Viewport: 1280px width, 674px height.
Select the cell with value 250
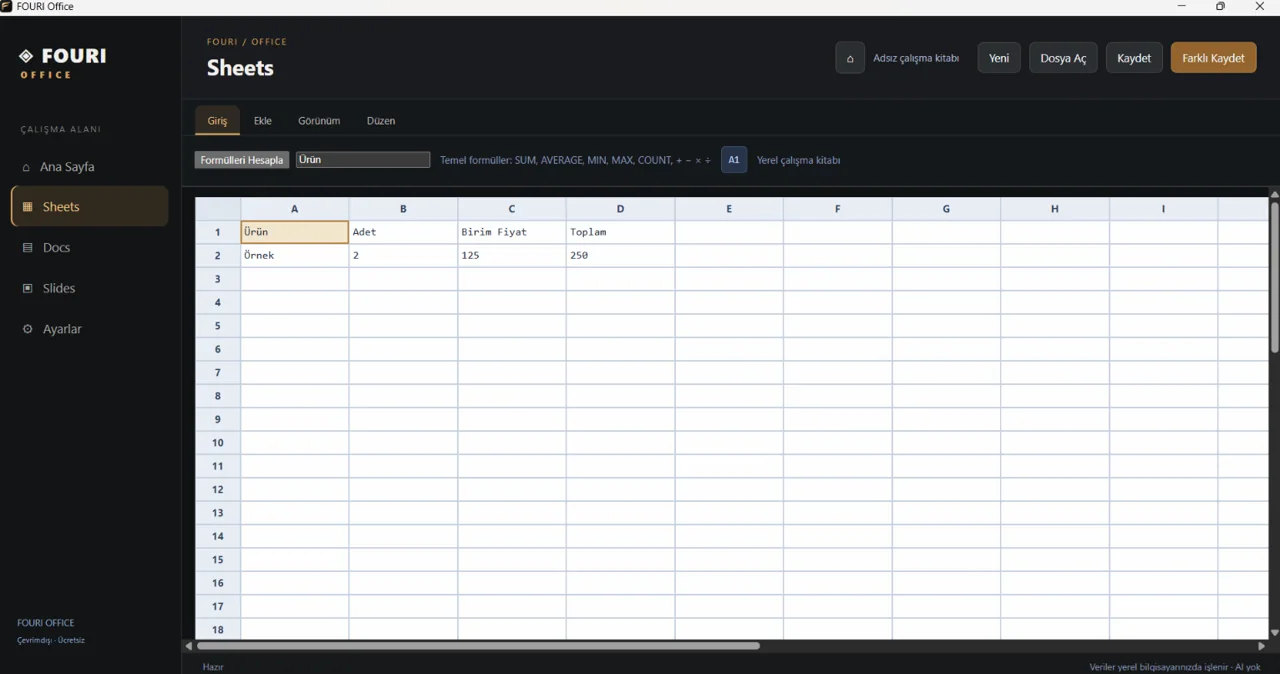(x=620, y=256)
